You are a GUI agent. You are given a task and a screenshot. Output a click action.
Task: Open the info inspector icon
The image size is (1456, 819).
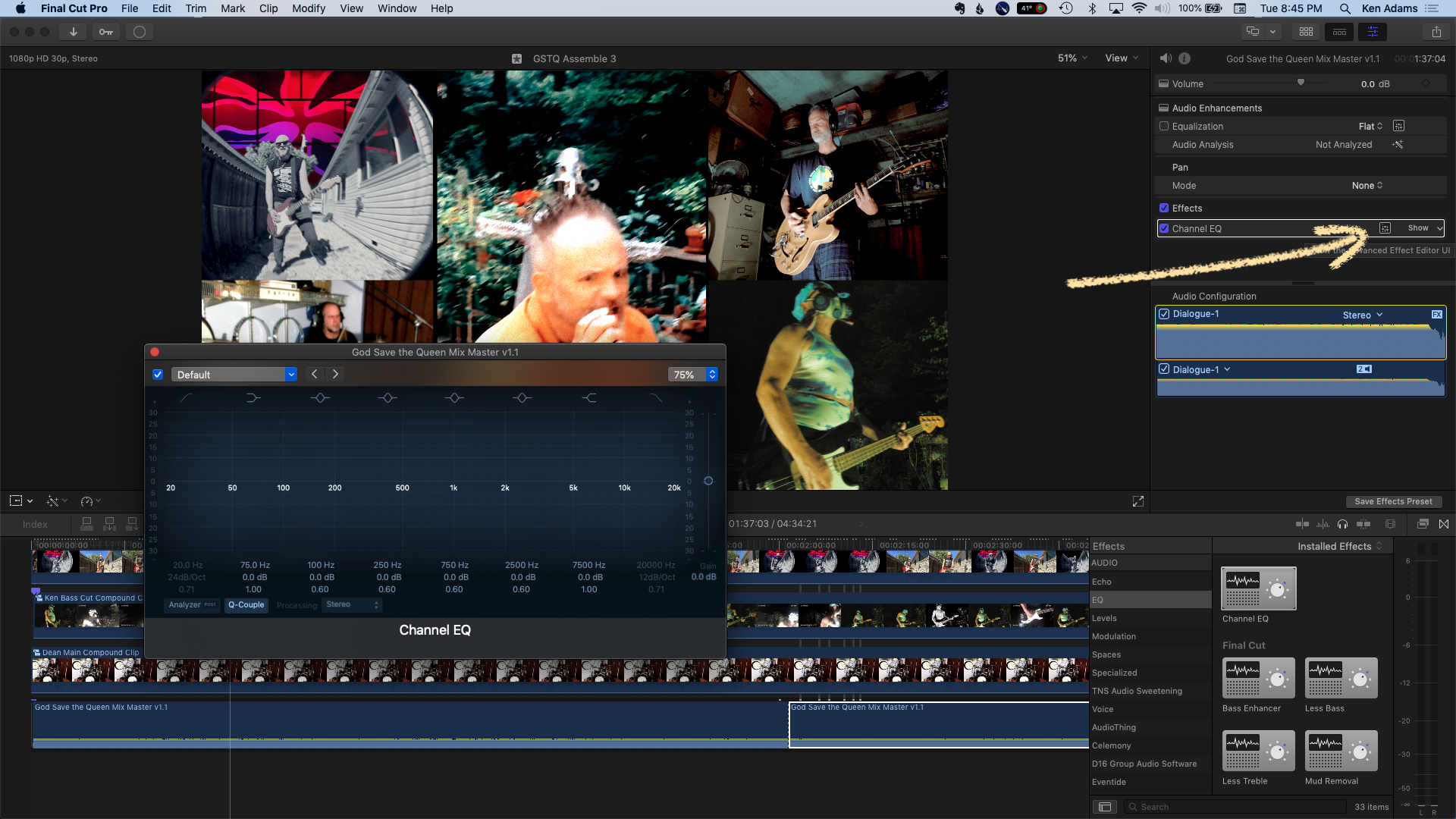(1185, 58)
